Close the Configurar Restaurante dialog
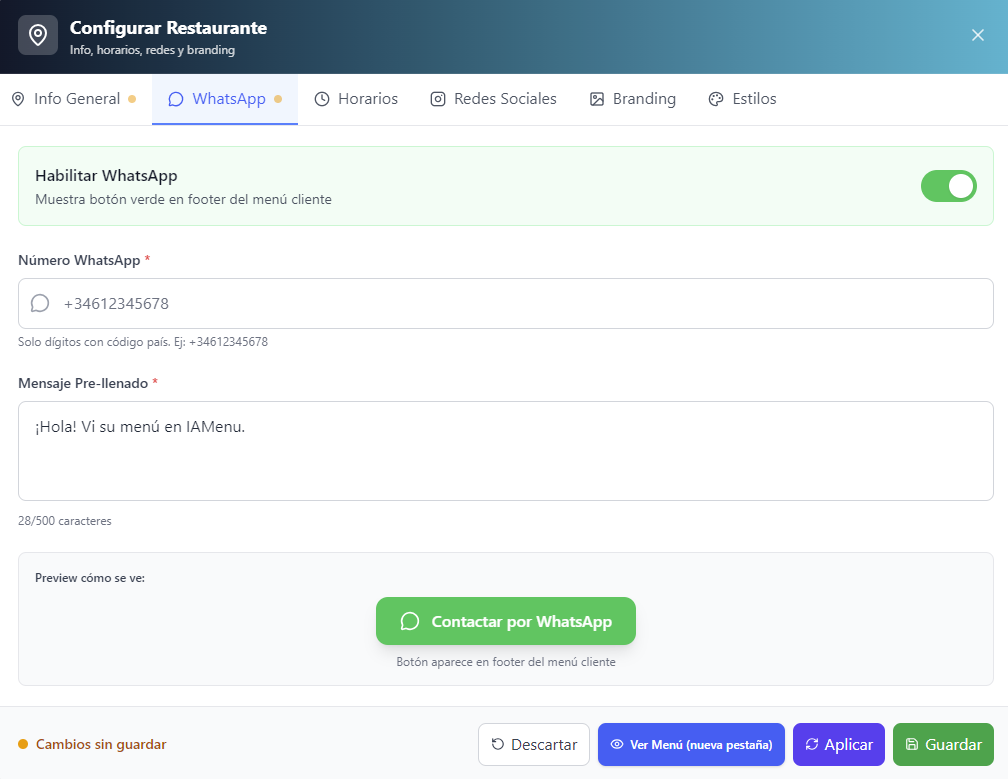This screenshot has height=779, width=1008. click(x=978, y=35)
